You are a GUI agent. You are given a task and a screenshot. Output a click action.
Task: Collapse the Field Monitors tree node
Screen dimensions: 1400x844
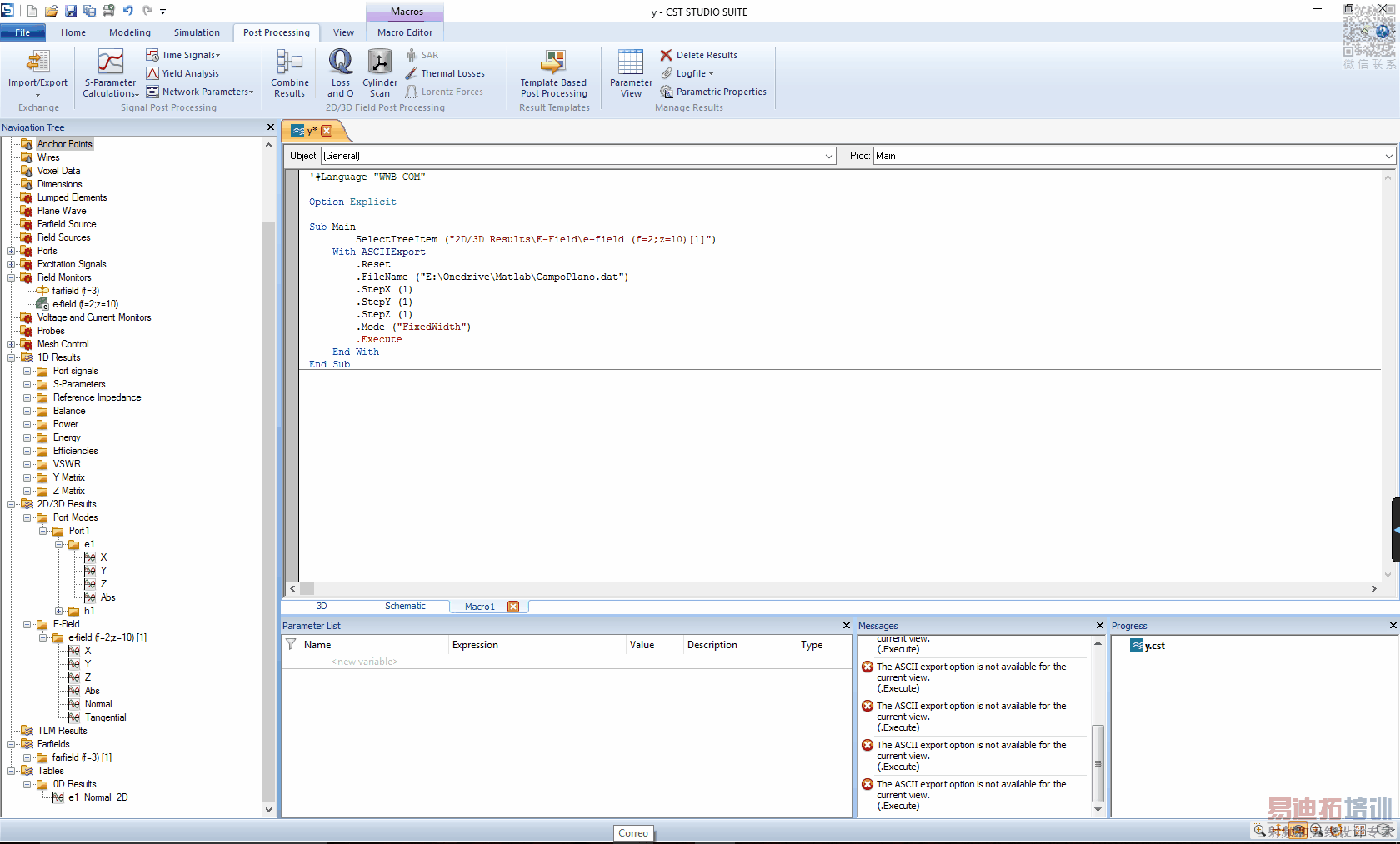click(12, 277)
